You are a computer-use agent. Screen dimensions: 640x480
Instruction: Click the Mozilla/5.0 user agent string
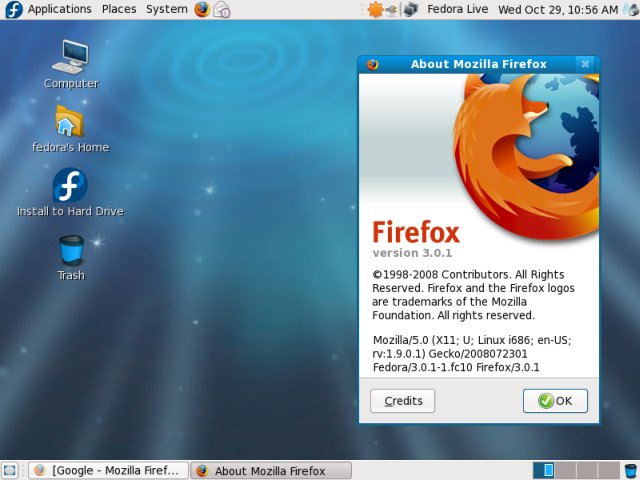coord(472,353)
